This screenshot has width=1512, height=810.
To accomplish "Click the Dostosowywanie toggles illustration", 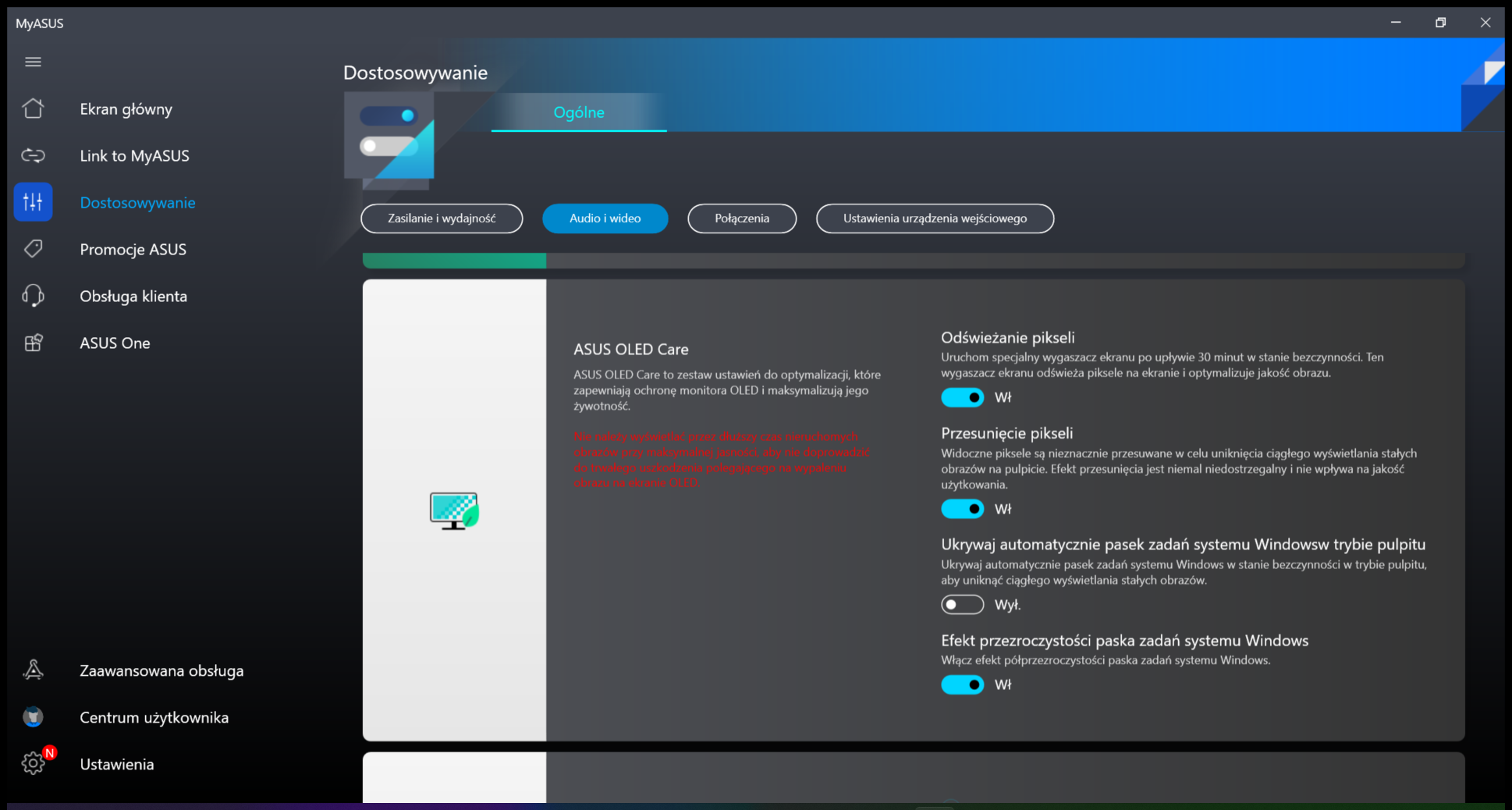I will [x=389, y=141].
